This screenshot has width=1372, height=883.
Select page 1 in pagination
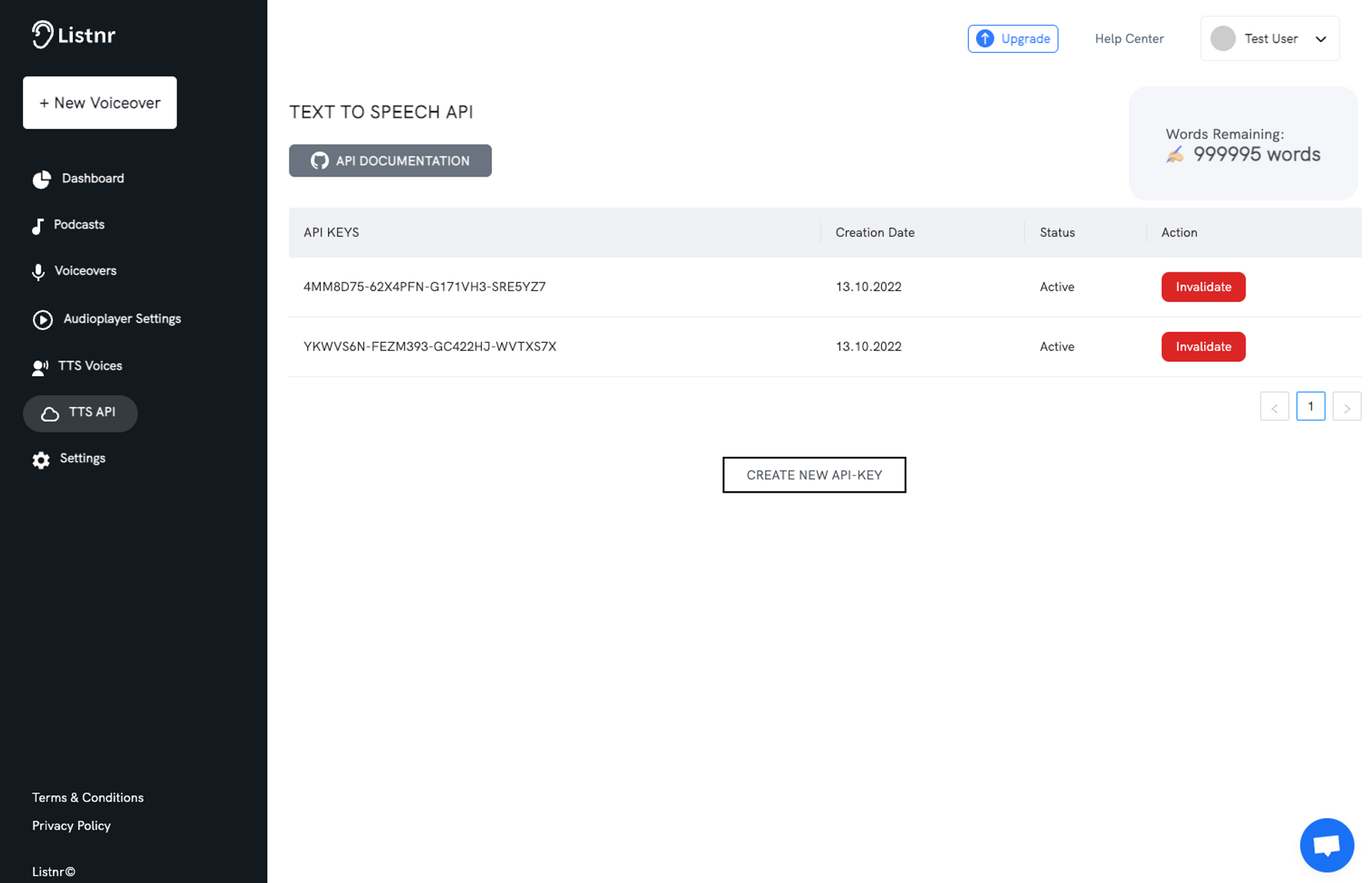(1310, 406)
